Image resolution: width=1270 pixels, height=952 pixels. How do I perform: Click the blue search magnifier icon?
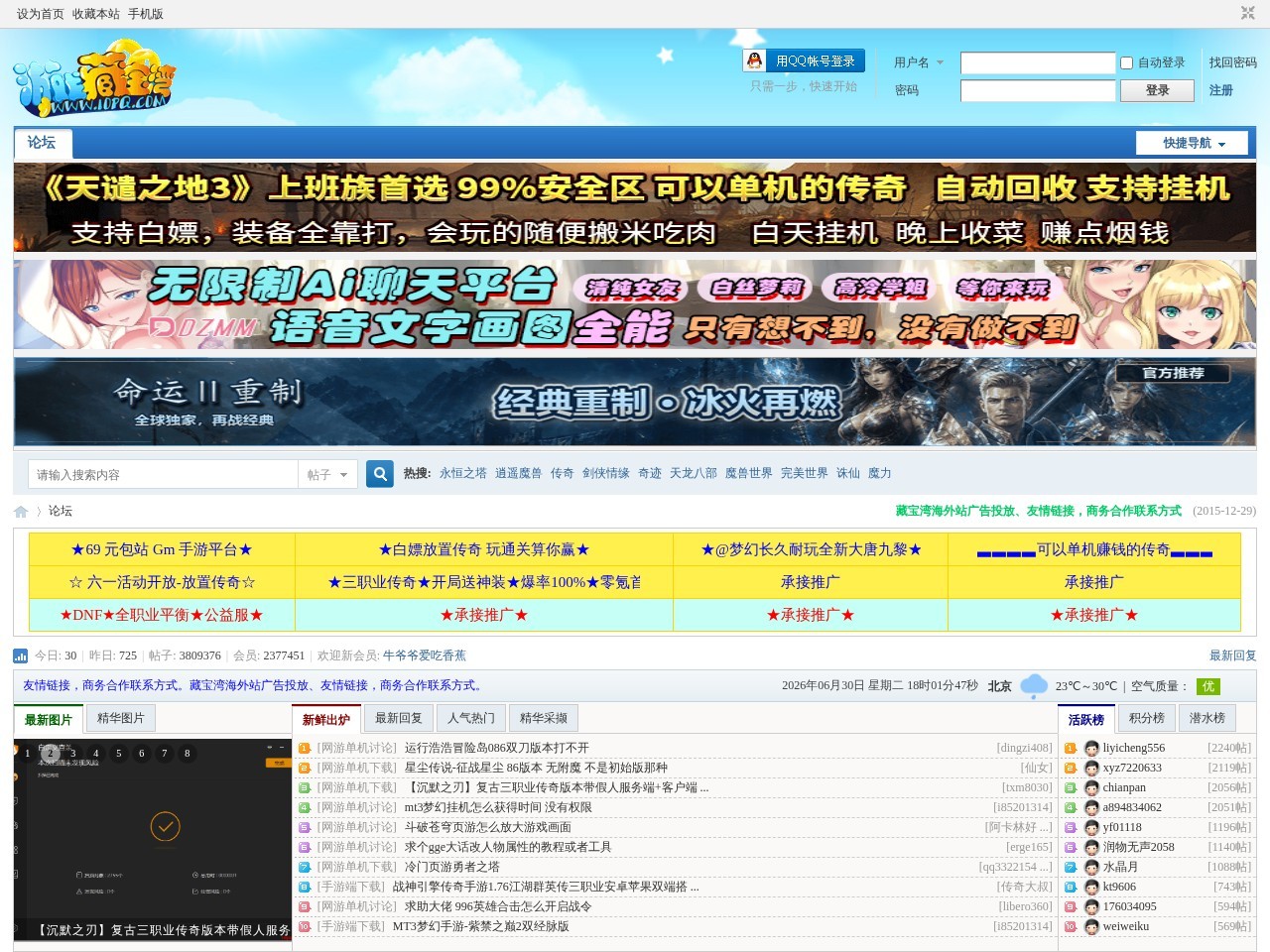[379, 474]
